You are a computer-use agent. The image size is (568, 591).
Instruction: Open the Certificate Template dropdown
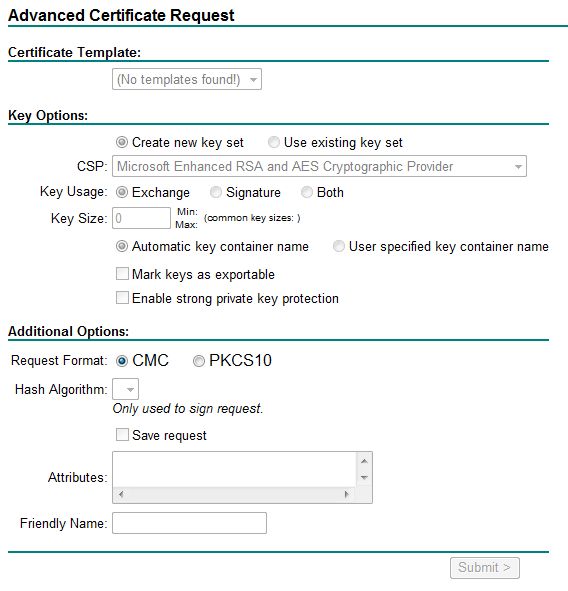click(187, 79)
